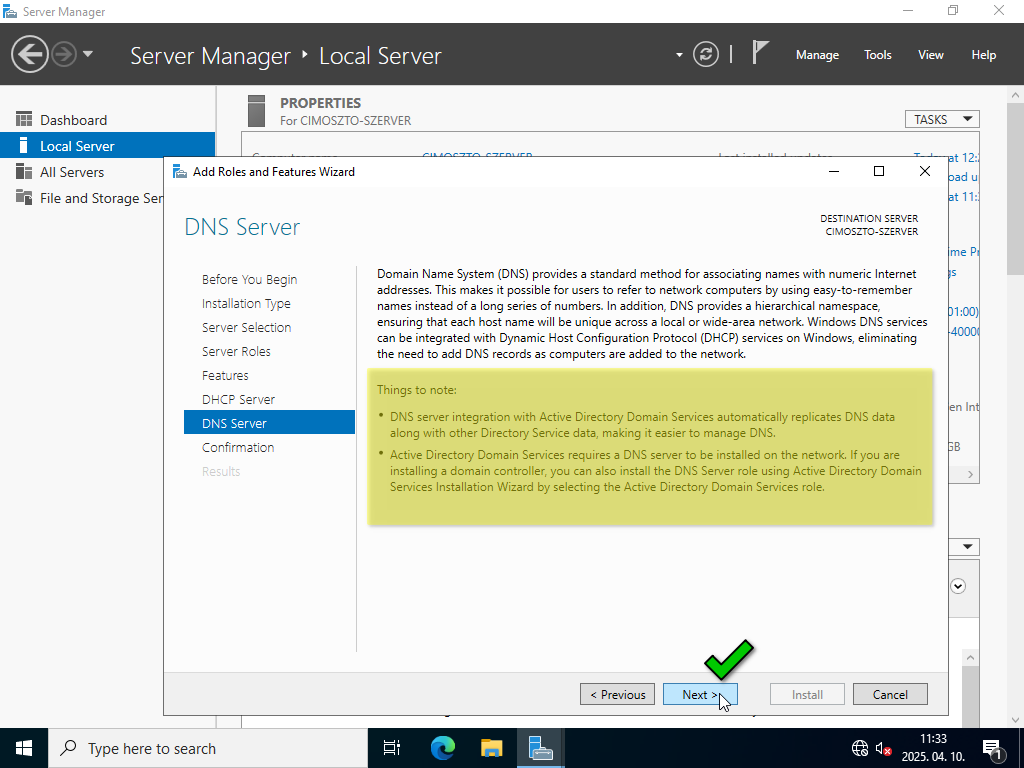1024x768 pixels.
Task: Open the Manage menu
Action: [x=817, y=55]
